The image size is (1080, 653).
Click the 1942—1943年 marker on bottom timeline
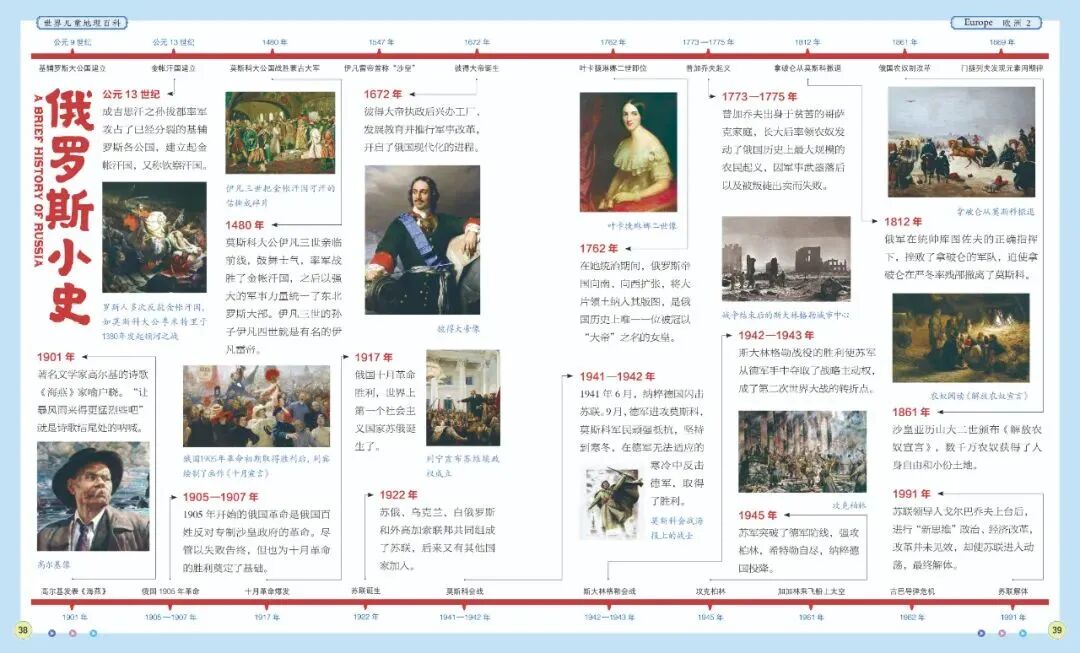point(609,617)
